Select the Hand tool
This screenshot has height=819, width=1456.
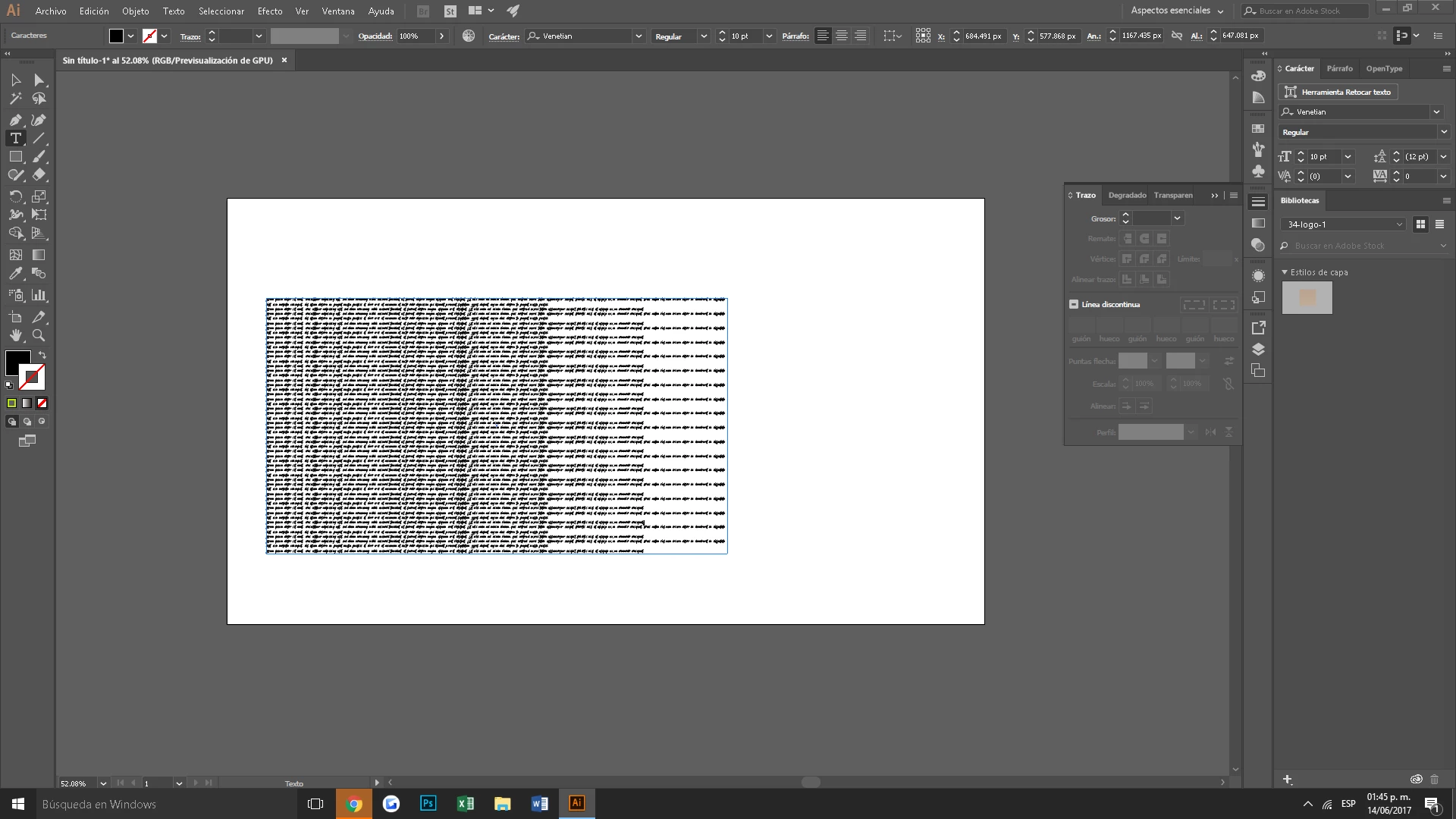pyautogui.click(x=15, y=335)
